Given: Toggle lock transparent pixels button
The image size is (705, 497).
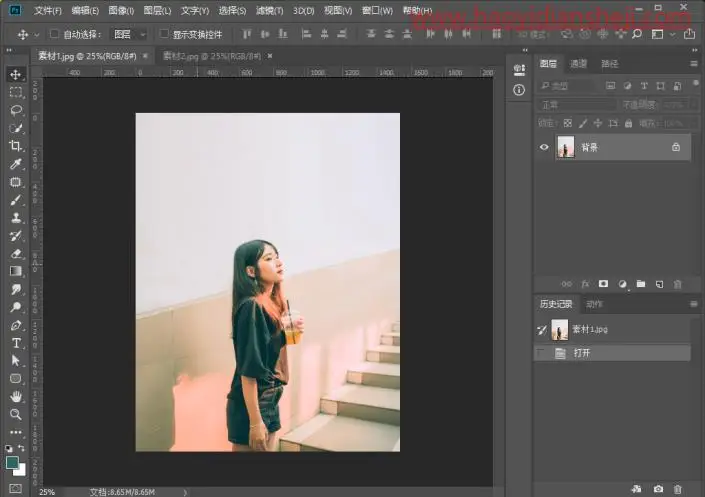Looking at the screenshot, I should [568, 123].
